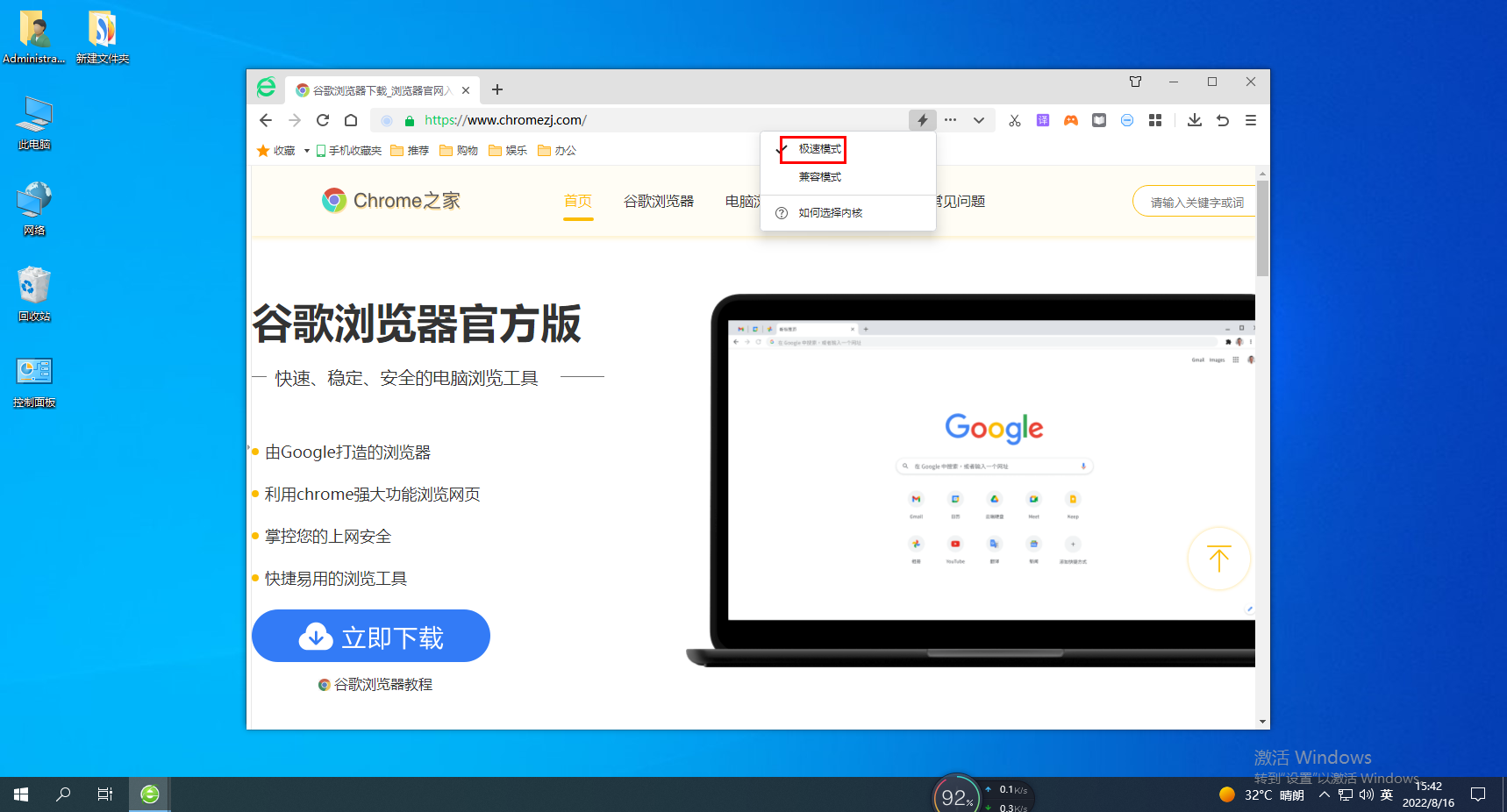Click the green lock security icon

pos(409,120)
